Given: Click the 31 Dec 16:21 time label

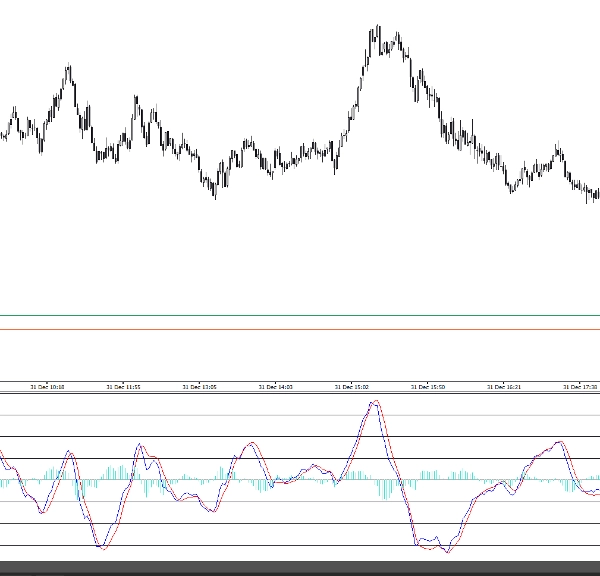Looking at the screenshot, I should (502, 386).
